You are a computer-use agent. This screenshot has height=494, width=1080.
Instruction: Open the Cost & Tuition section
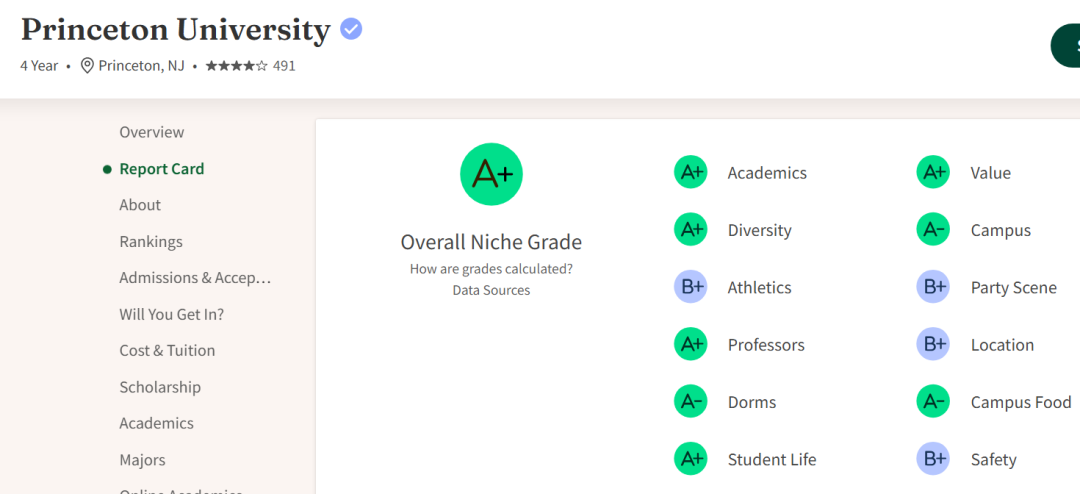click(x=167, y=350)
